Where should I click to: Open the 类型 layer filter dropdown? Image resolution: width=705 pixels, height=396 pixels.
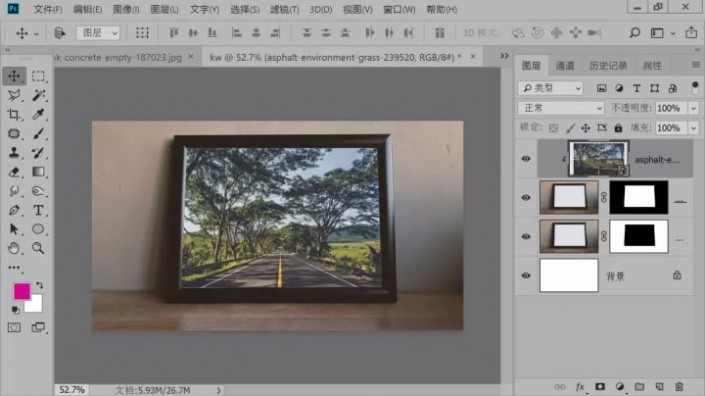[x=550, y=88]
